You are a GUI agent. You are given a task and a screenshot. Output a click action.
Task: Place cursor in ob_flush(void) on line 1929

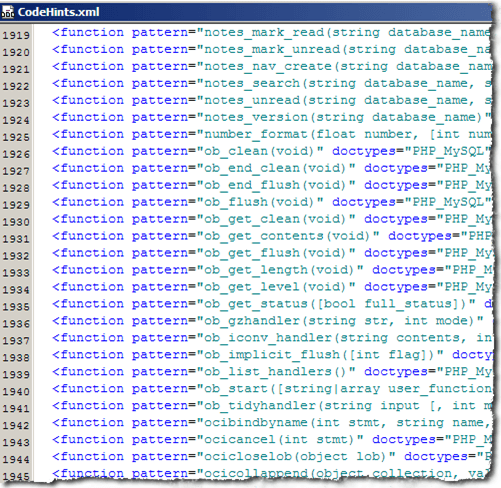click(x=260, y=202)
